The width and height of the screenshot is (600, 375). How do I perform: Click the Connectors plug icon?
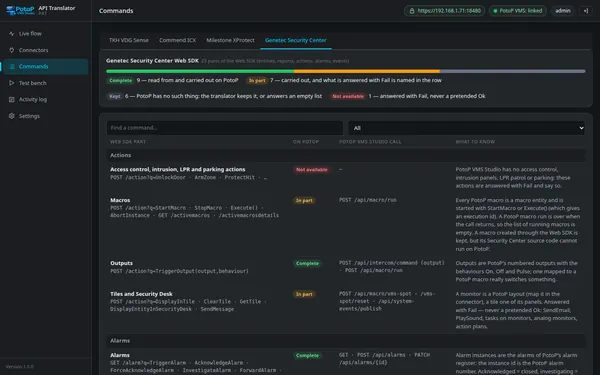[x=11, y=50]
